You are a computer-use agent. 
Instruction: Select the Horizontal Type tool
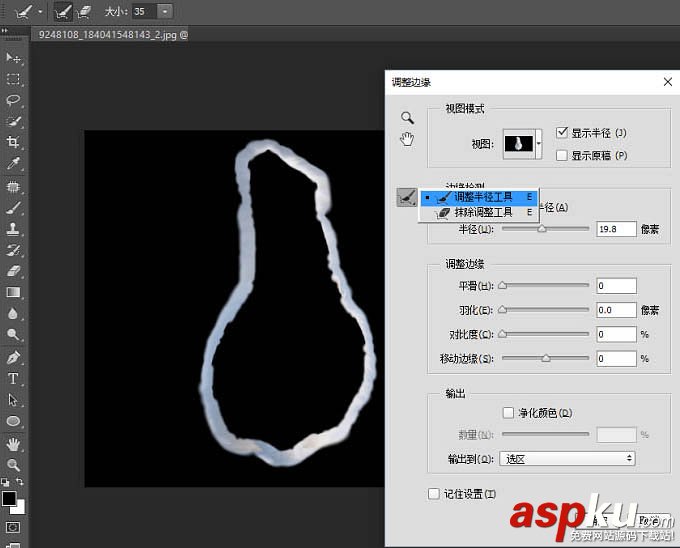click(x=13, y=379)
